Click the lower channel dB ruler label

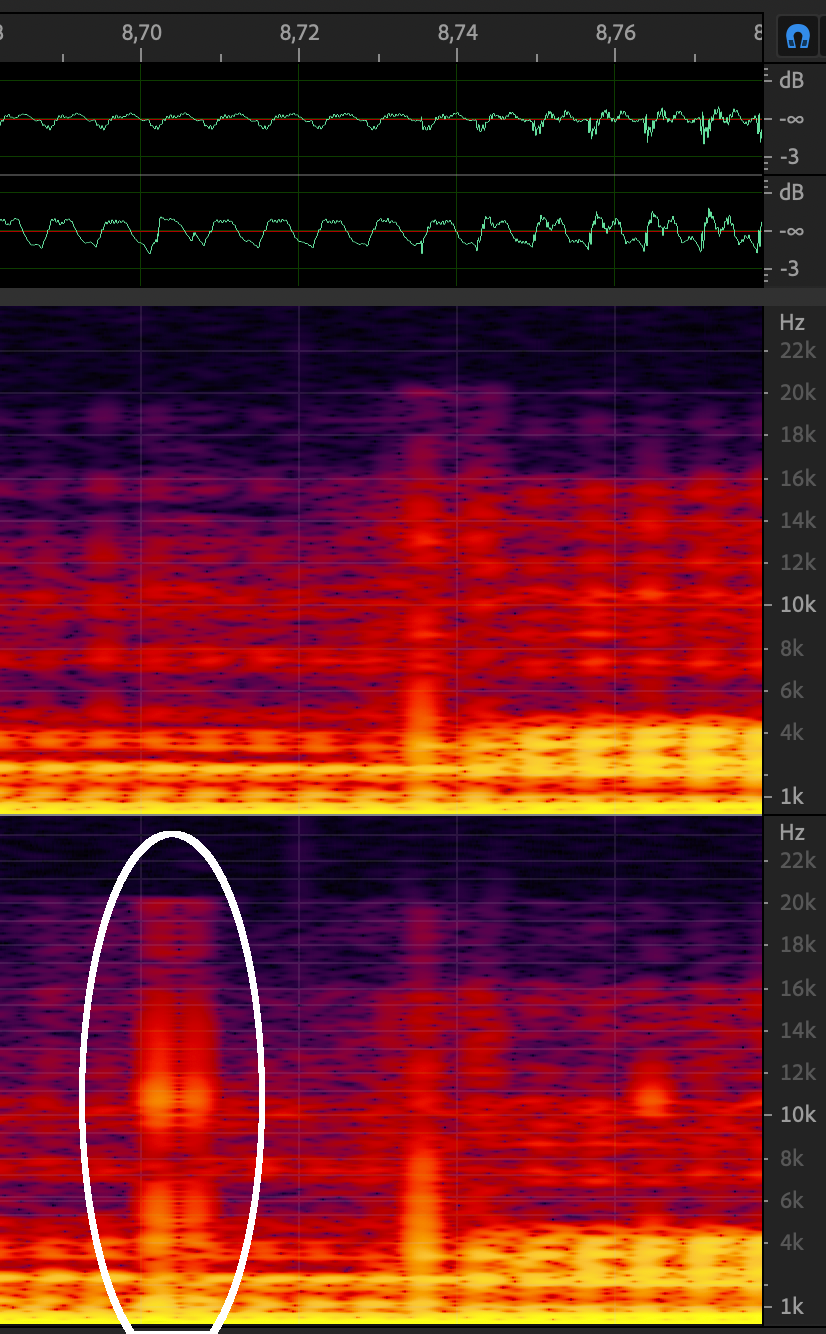pyautogui.click(x=791, y=192)
